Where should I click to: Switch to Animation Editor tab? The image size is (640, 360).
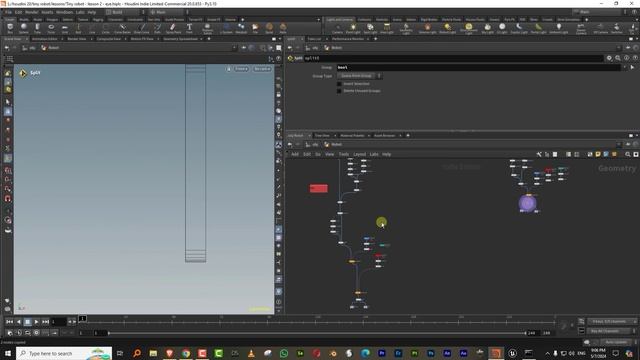point(44,39)
